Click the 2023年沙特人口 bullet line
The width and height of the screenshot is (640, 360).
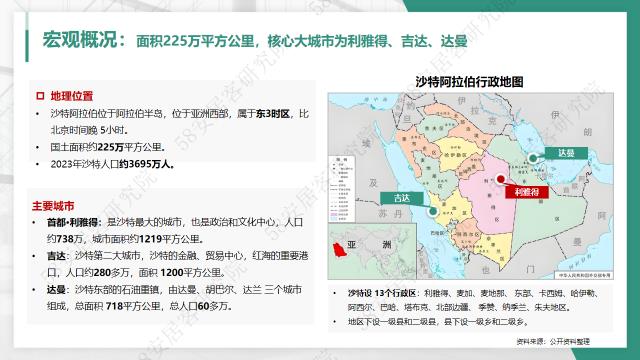coord(113,164)
